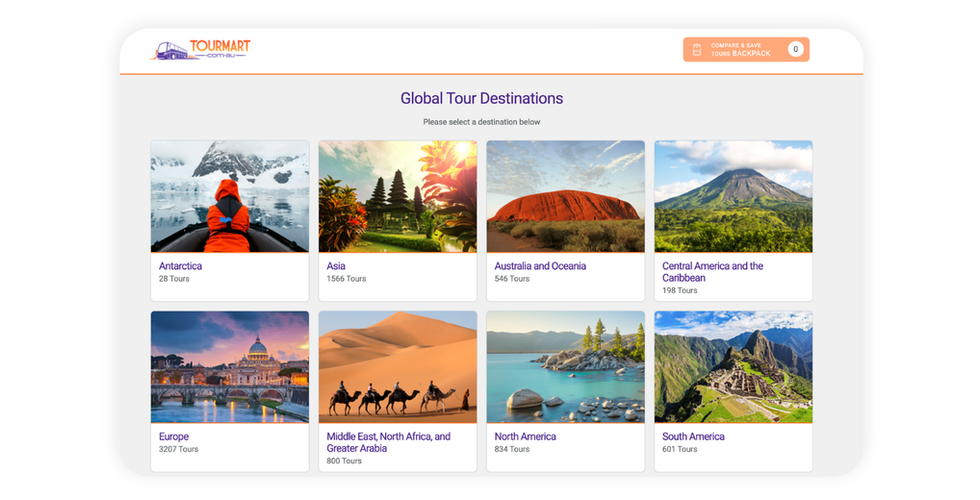Click the Europe title link

(174, 436)
